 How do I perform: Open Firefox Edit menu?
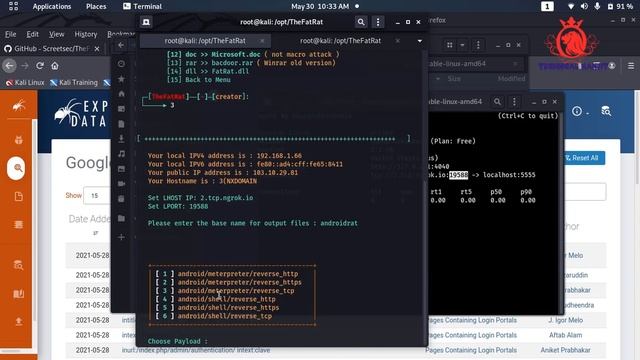pos(33,34)
